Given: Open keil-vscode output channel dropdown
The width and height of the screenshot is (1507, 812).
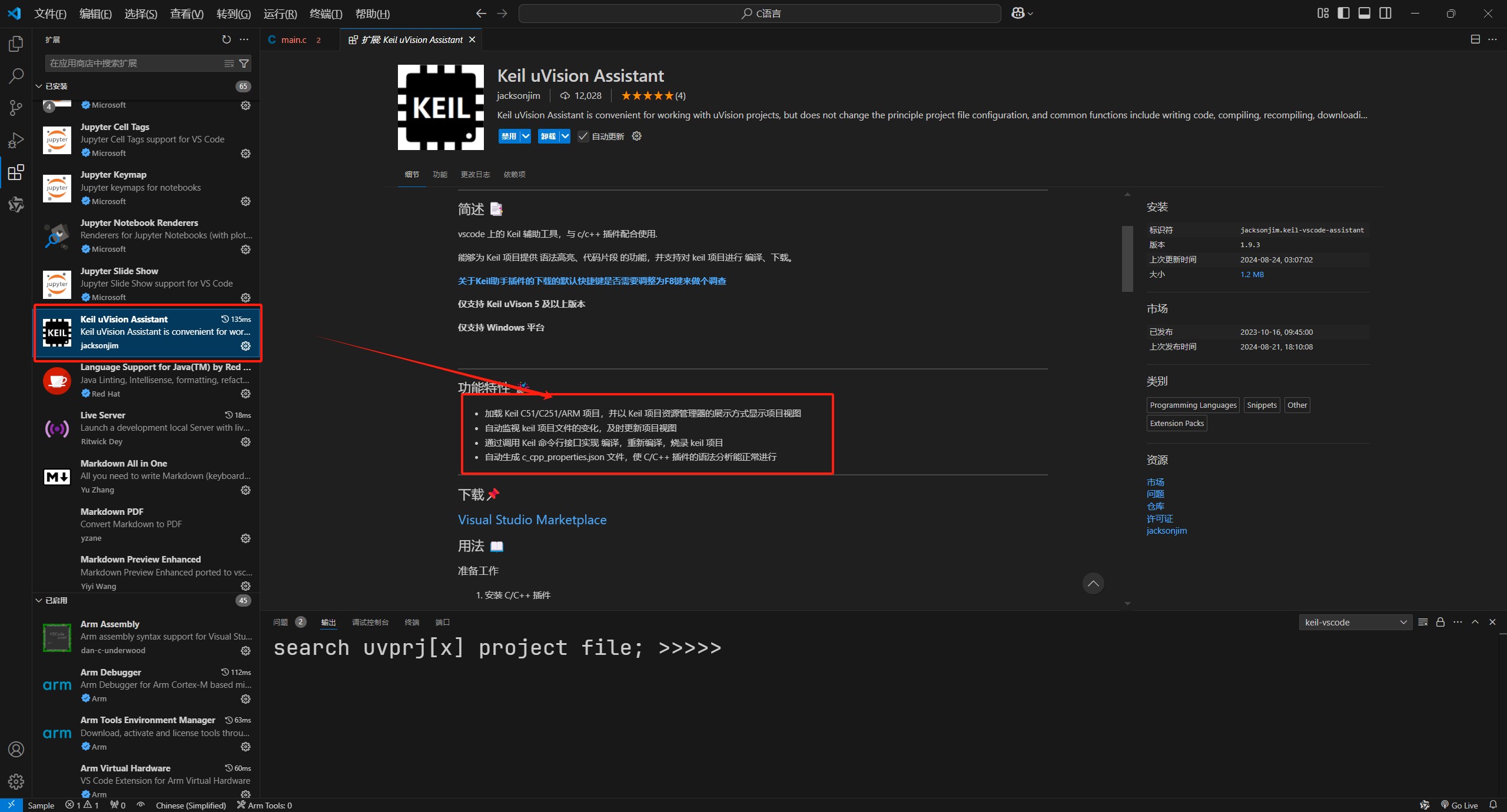Looking at the screenshot, I should pos(1355,622).
